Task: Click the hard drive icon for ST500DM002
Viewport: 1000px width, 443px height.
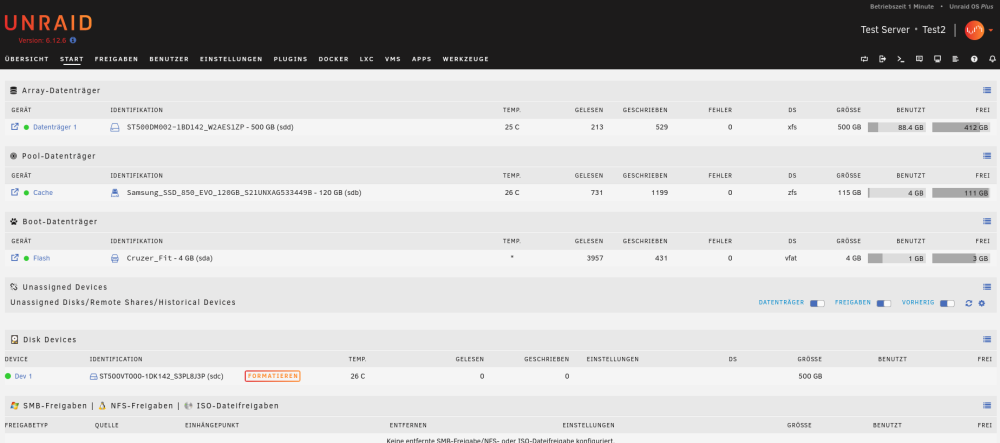Action: (115, 127)
